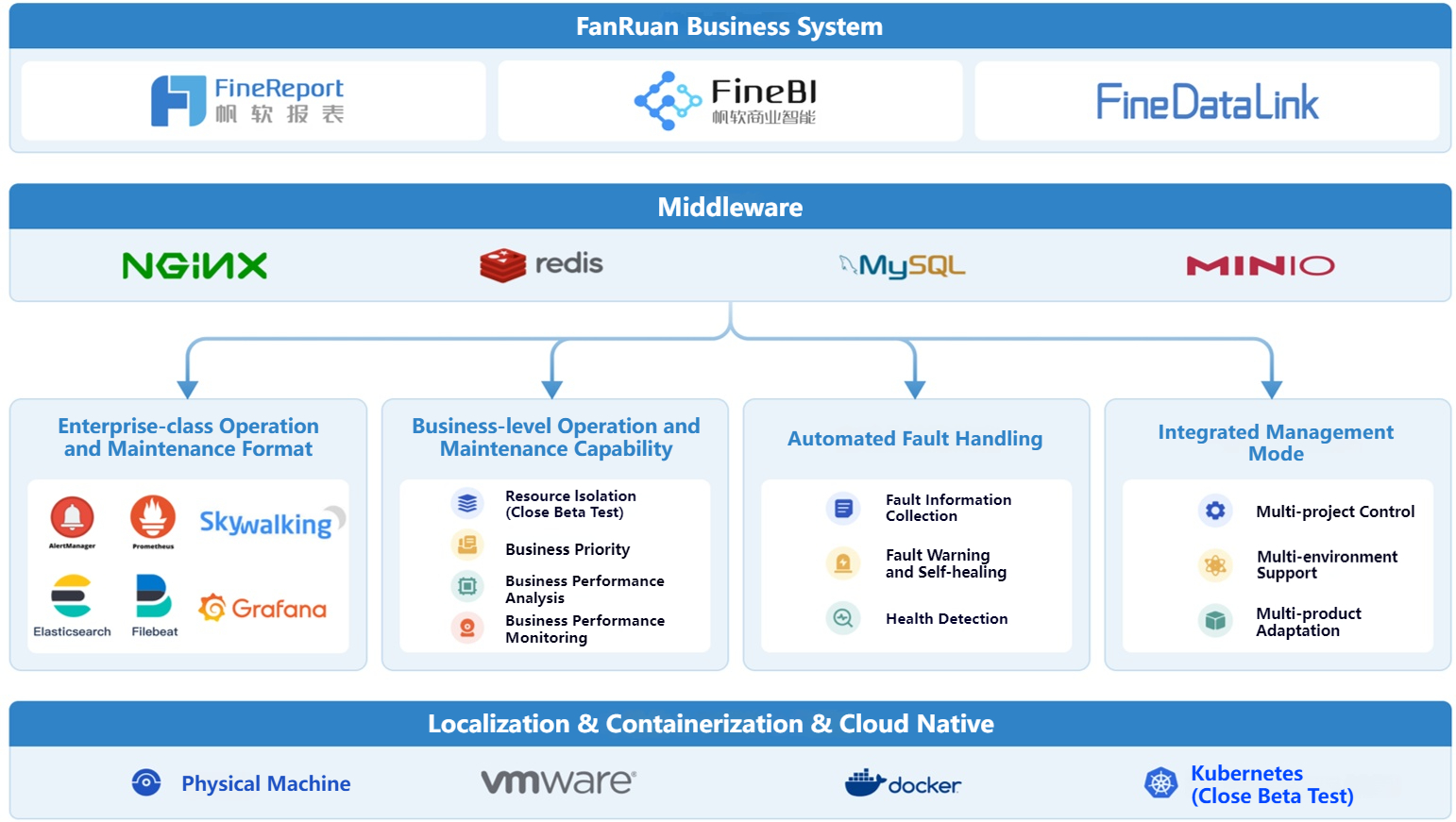Select the vmware logo

[x=559, y=781]
